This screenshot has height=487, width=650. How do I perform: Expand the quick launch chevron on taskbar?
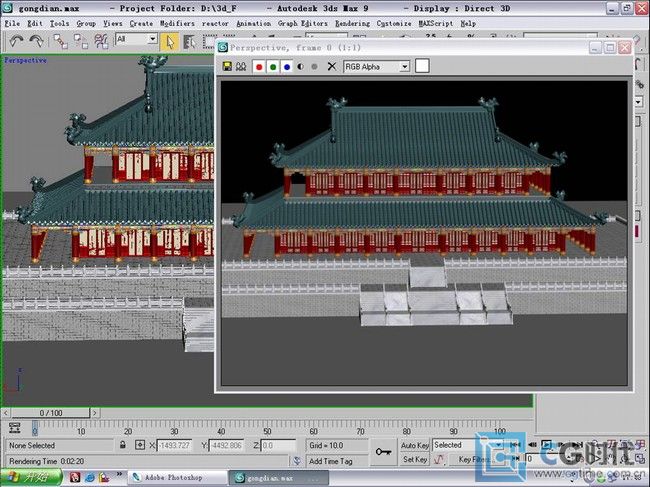pos(119,474)
